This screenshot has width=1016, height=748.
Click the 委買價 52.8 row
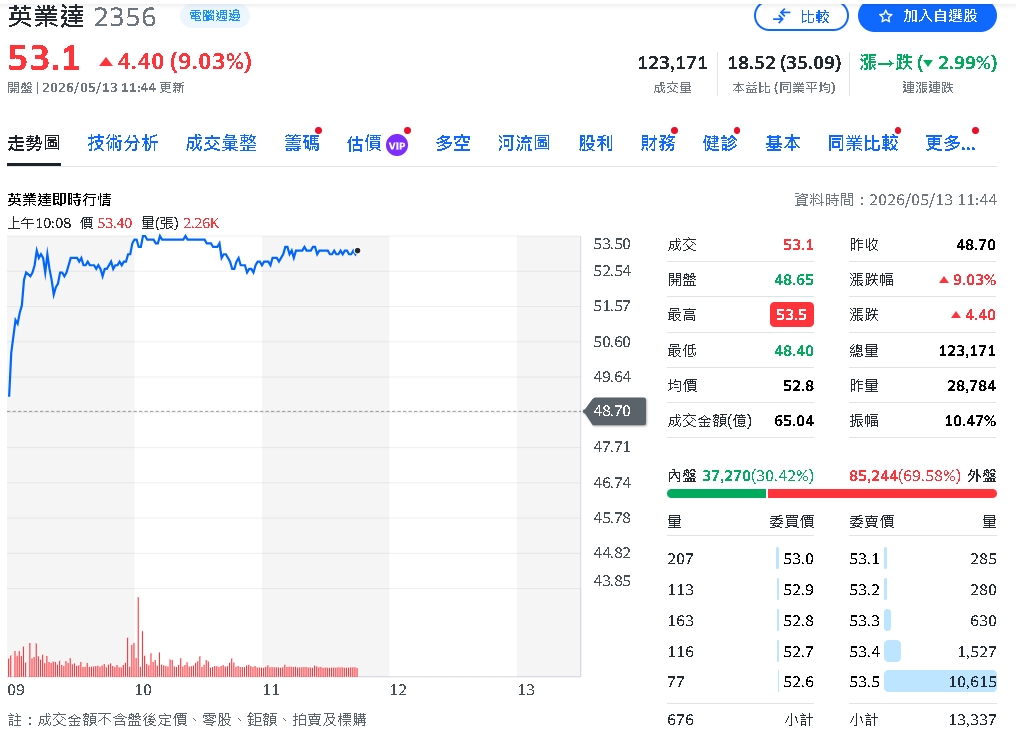[740, 621]
